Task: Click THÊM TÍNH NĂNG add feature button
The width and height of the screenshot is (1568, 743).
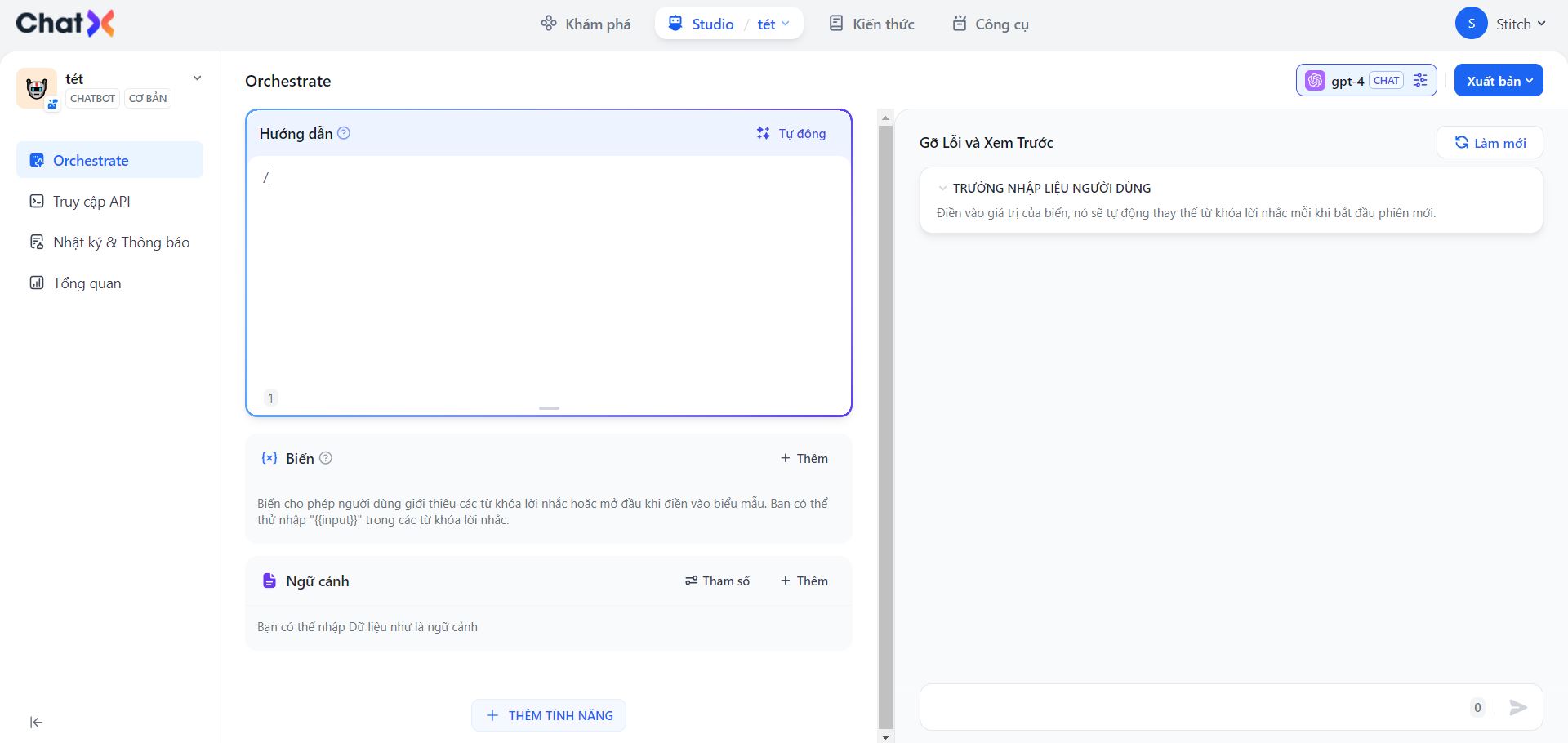Action: click(x=549, y=715)
